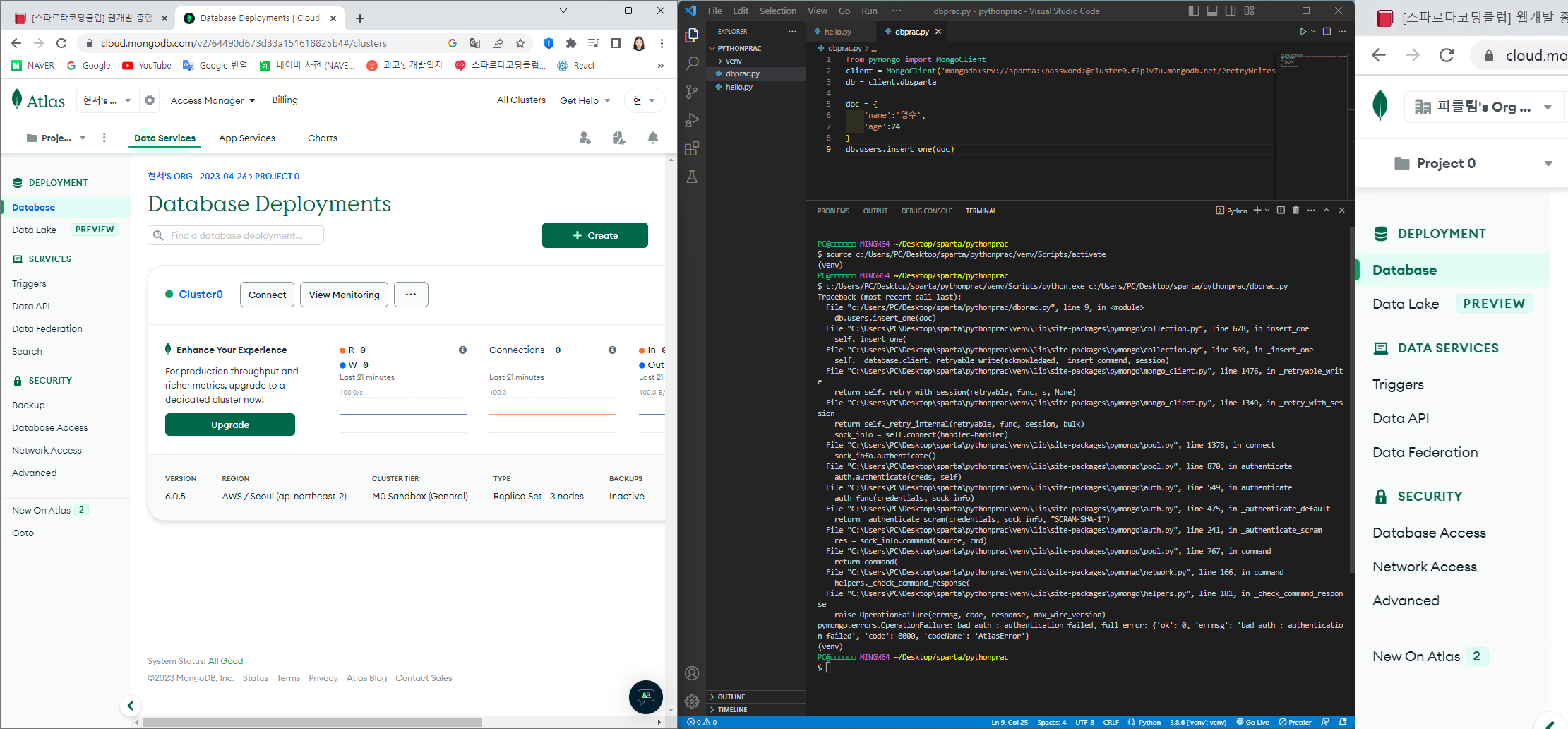
Task: Switch to the DEBUG CONSOLE panel tab
Action: [x=926, y=211]
